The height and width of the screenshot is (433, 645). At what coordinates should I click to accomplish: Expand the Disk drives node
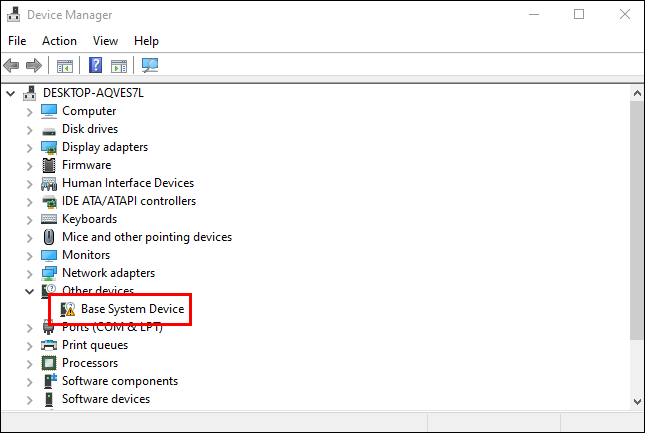30,129
